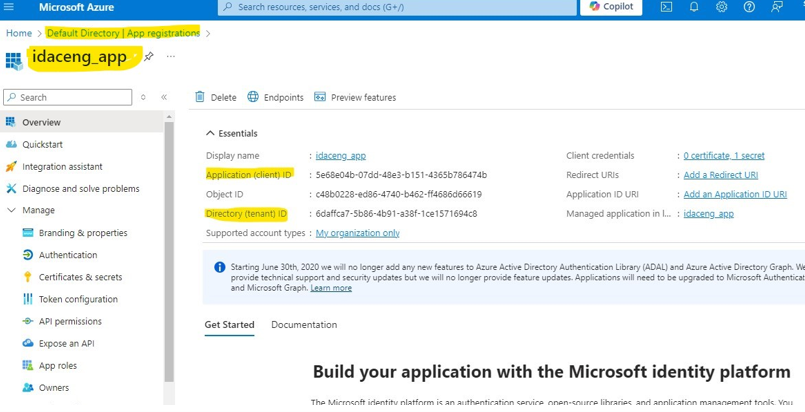Image resolution: width=805 pixels, height=412 pixels.
Task: Open portal settings gear icon
Action: pyautogui.click(x=721, y=7)
